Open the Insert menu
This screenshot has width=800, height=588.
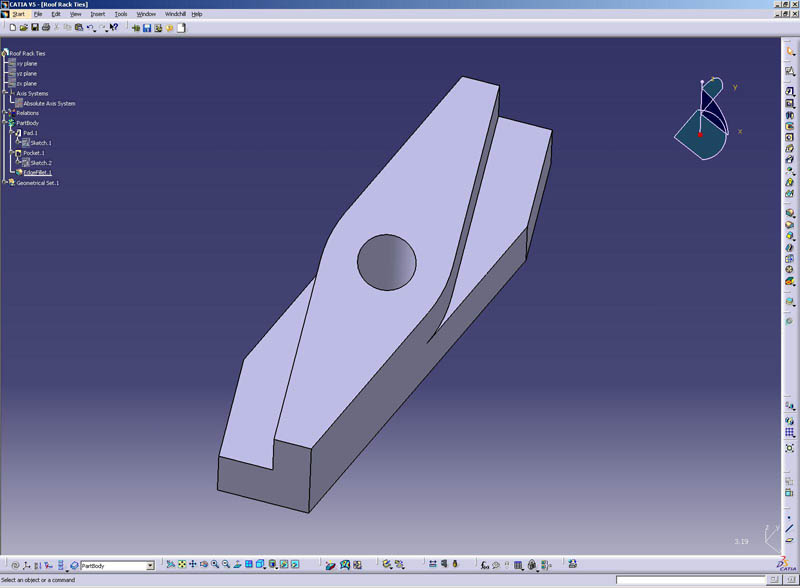tap(97, 14)
